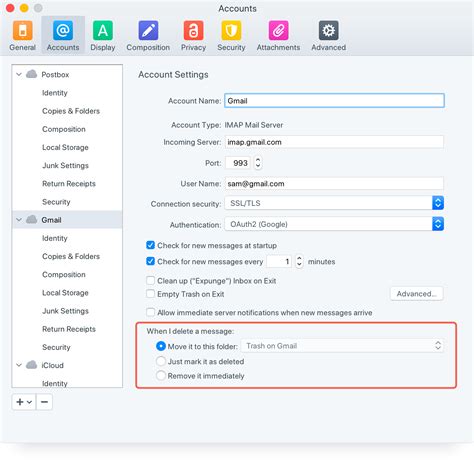Viewport: 474px width, 461px height.
Task: Select Remove it immediately option
Action: (161, 376)
